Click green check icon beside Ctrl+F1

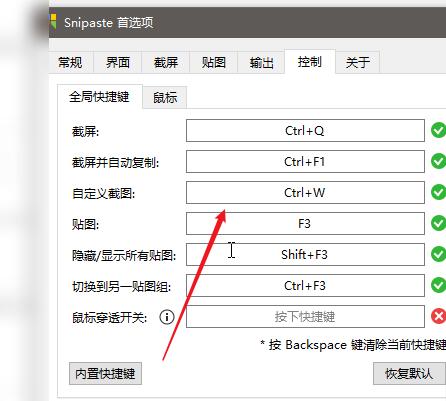[x=438, y=161]
